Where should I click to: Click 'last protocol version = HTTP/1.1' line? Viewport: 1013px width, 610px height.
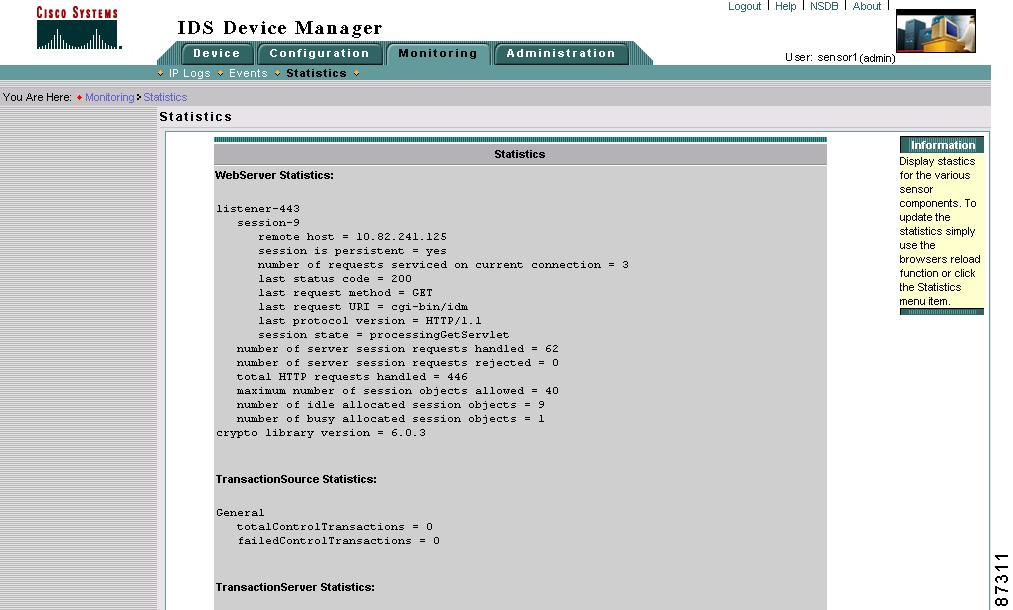point(370,321)
